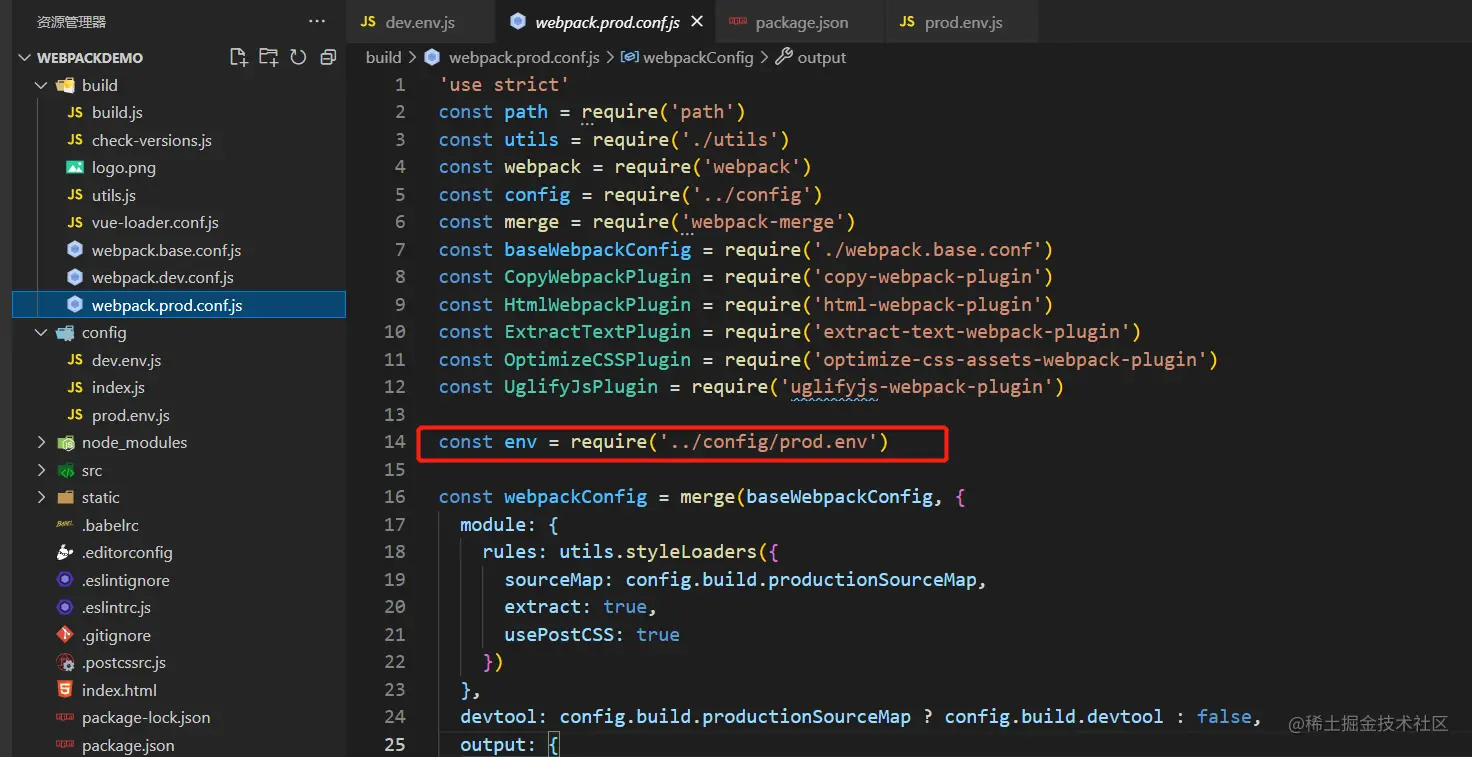
Task: Click line number 25 in the gutter
Action: 395,745
